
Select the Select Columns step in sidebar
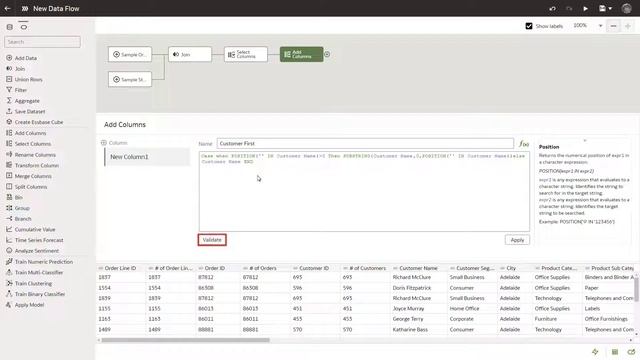pos(29,143)
